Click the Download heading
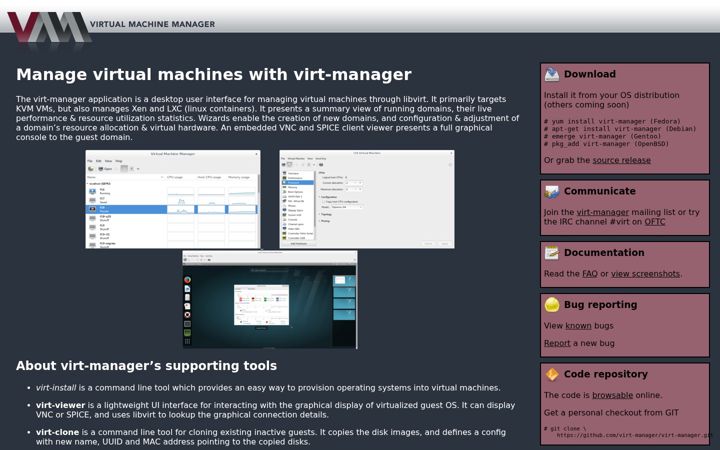 590,74
